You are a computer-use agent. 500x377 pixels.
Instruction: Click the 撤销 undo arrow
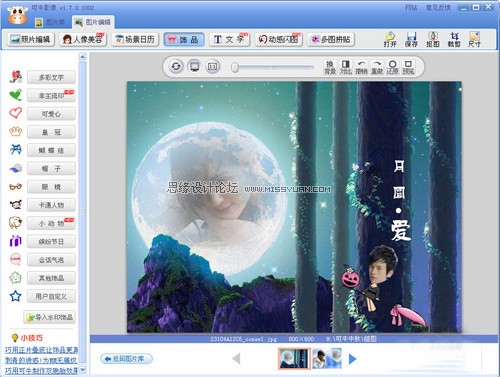pyautogui.click(x=361, y=67)
